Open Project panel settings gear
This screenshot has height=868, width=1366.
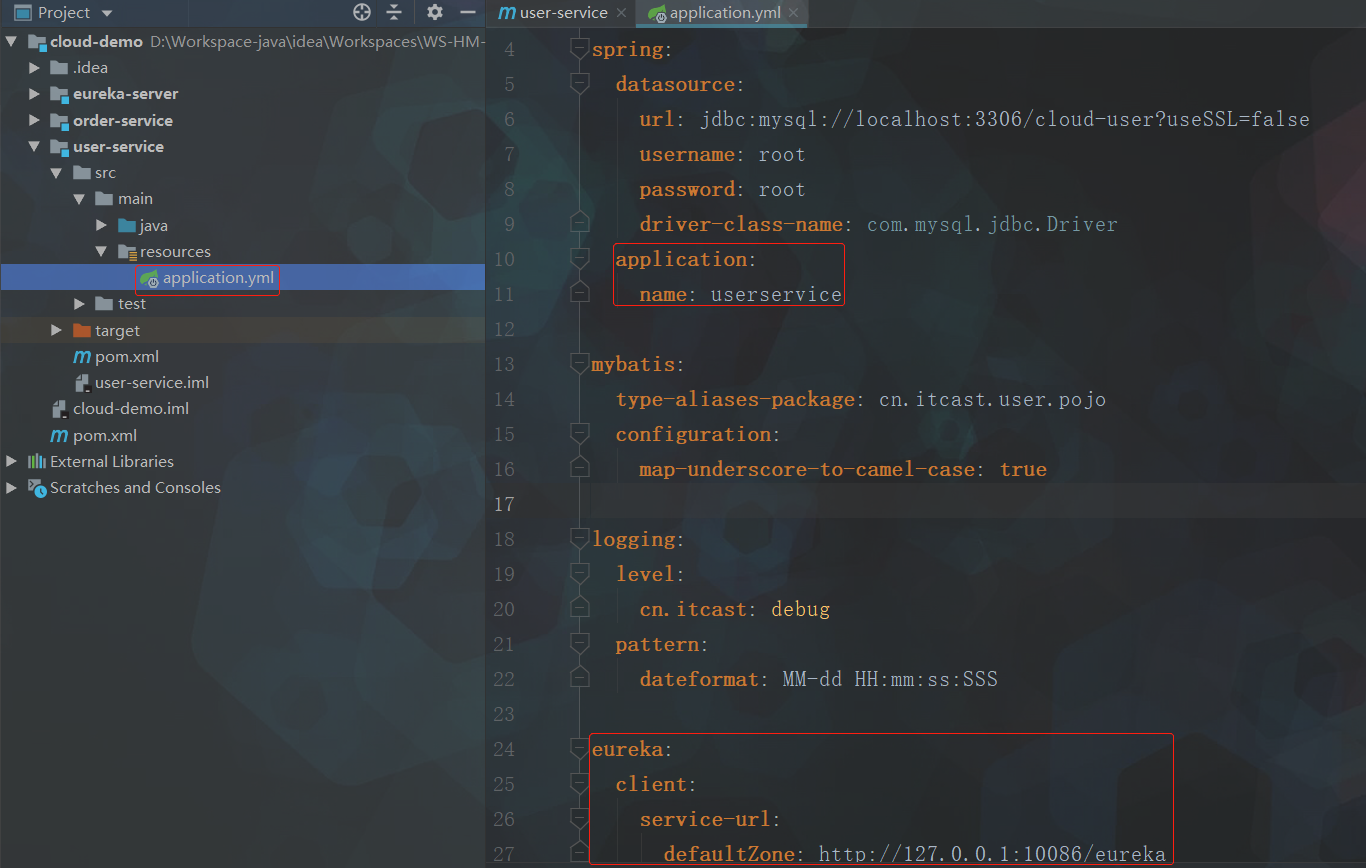click(x=434, y=12)
